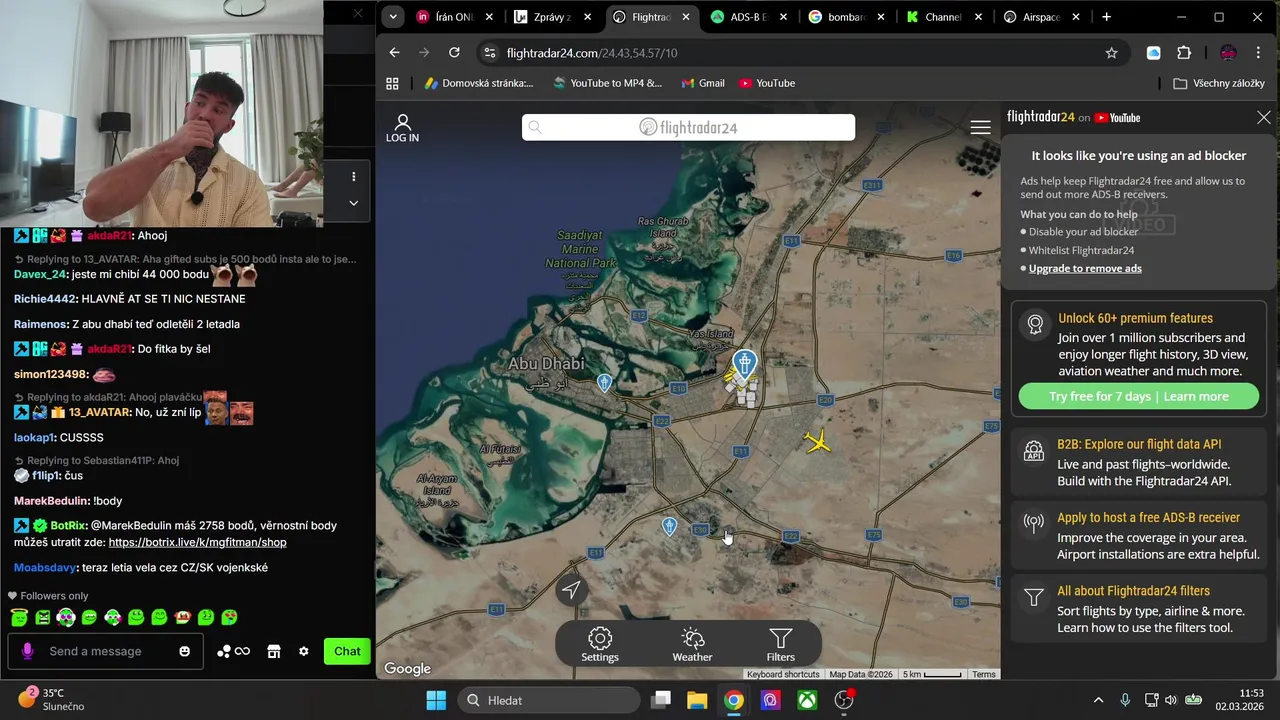Switch to the Írán ONLINE tab

click(x=456, y=17)
